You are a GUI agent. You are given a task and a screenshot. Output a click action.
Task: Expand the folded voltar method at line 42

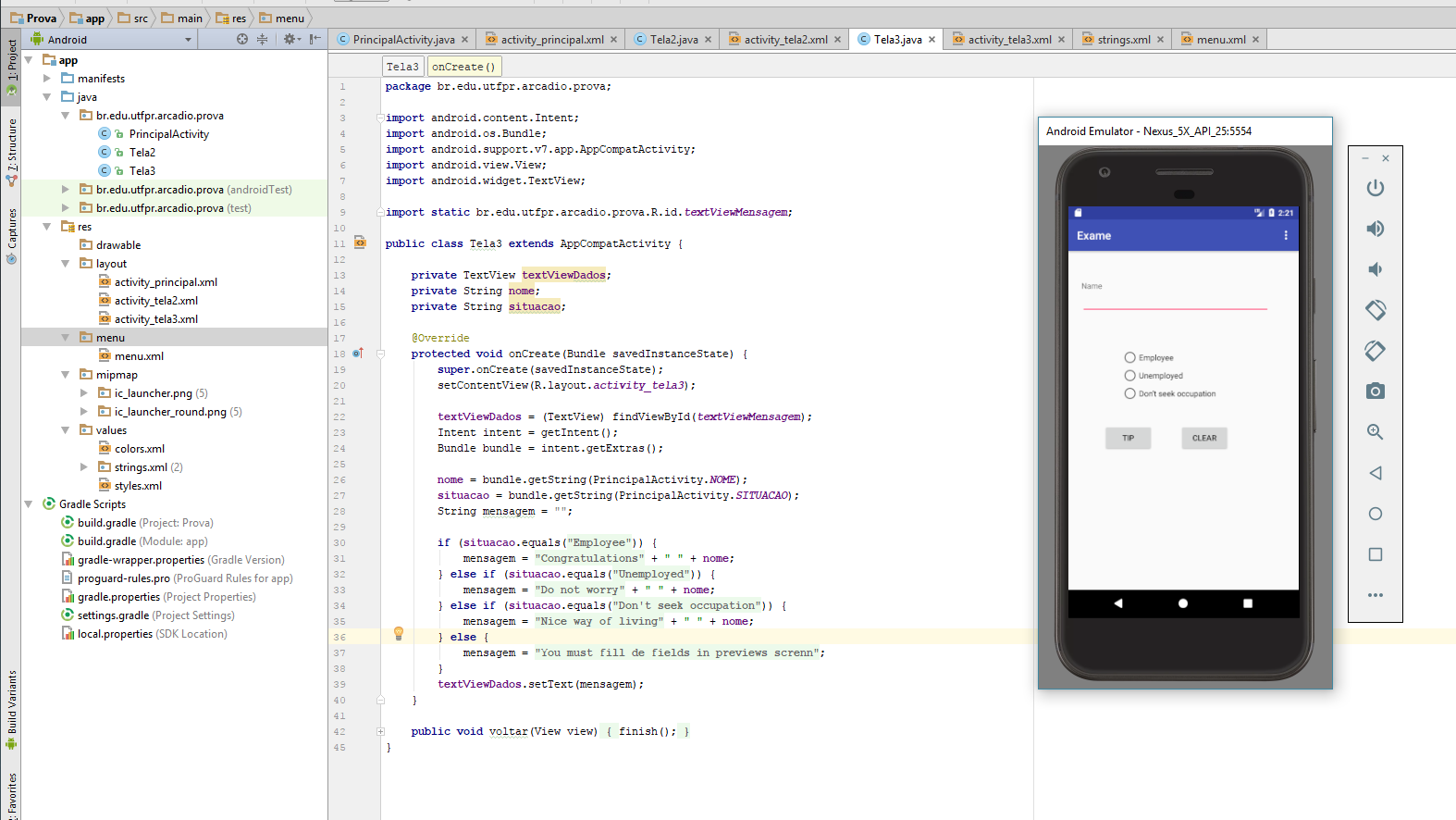(x=380, y=731)
